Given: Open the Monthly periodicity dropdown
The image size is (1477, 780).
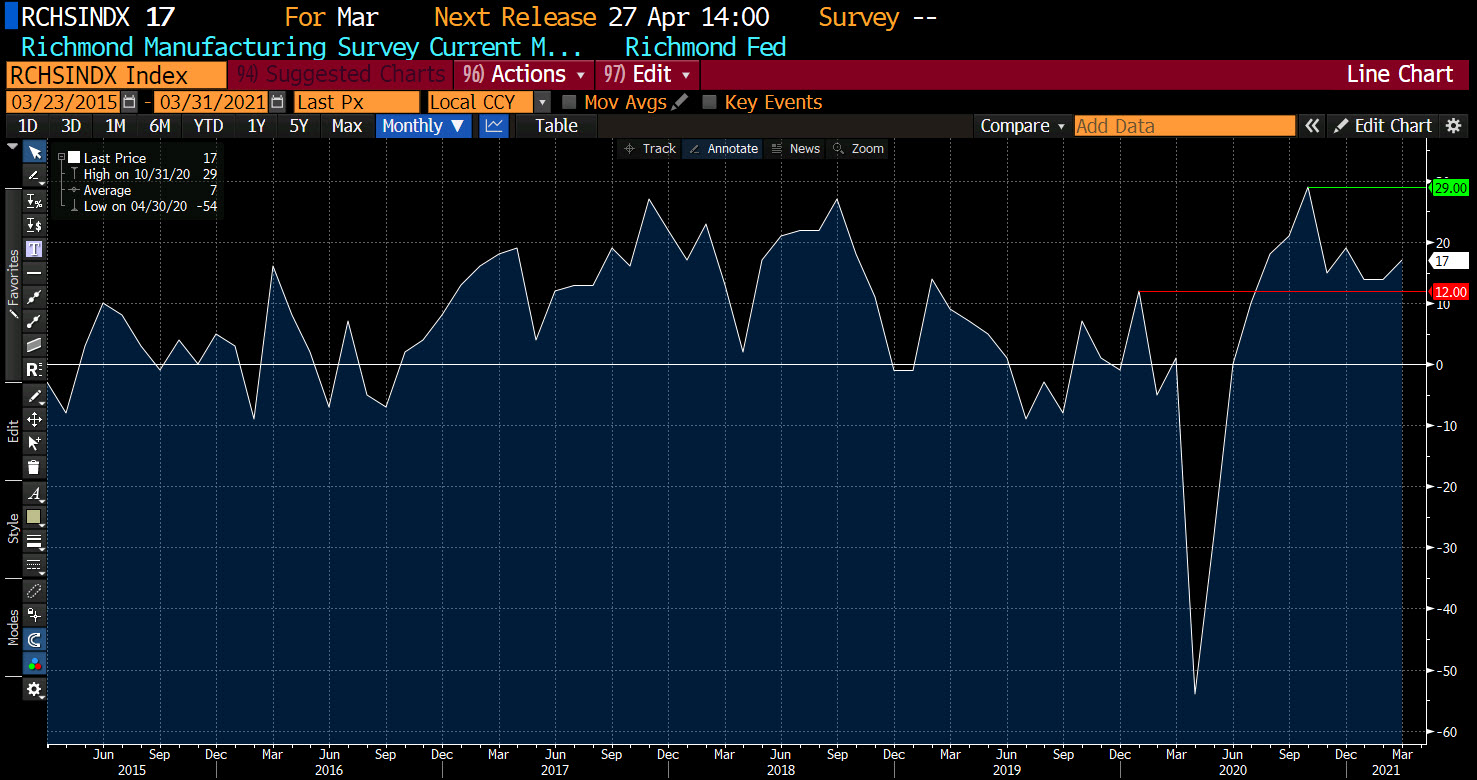Looking at the screenshot, I should point(424,126).
